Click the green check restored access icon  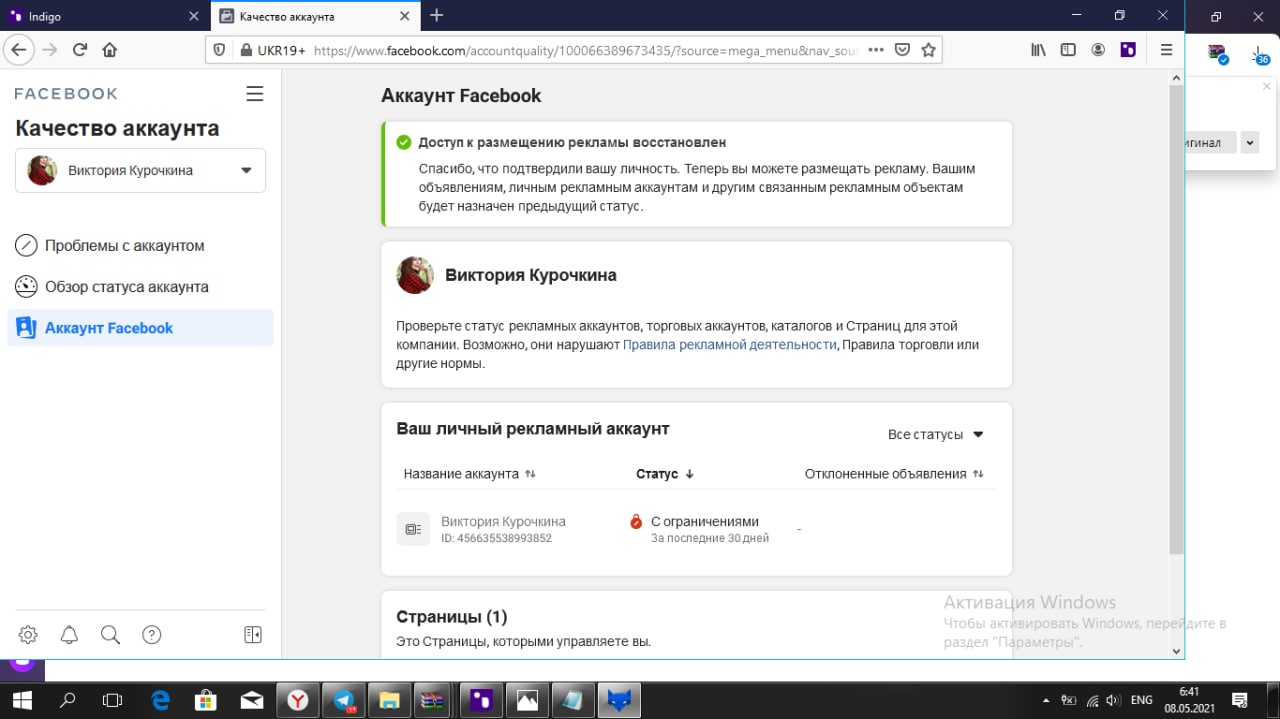pyautogui.click(x=404, y=143)
